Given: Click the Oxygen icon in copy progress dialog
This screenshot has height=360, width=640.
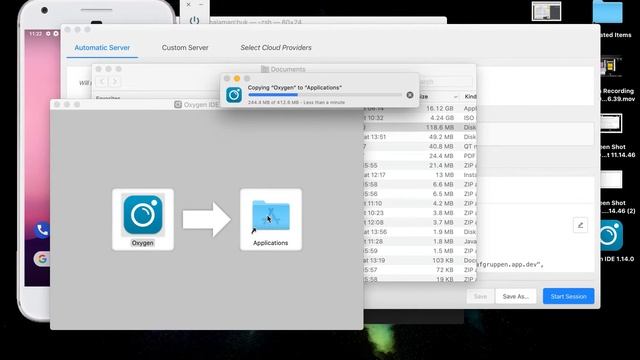Looking at the screenshot, I should [234, 95].
